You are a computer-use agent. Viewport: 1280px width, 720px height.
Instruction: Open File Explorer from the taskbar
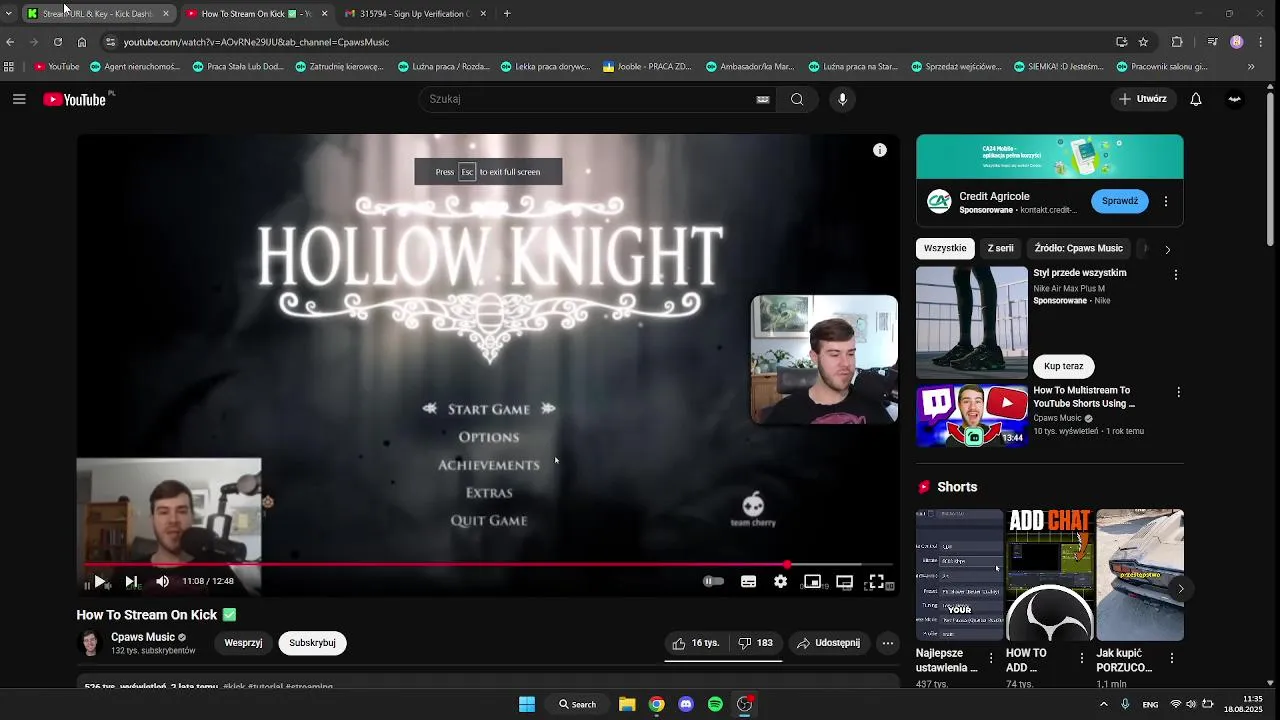point(627,704)
